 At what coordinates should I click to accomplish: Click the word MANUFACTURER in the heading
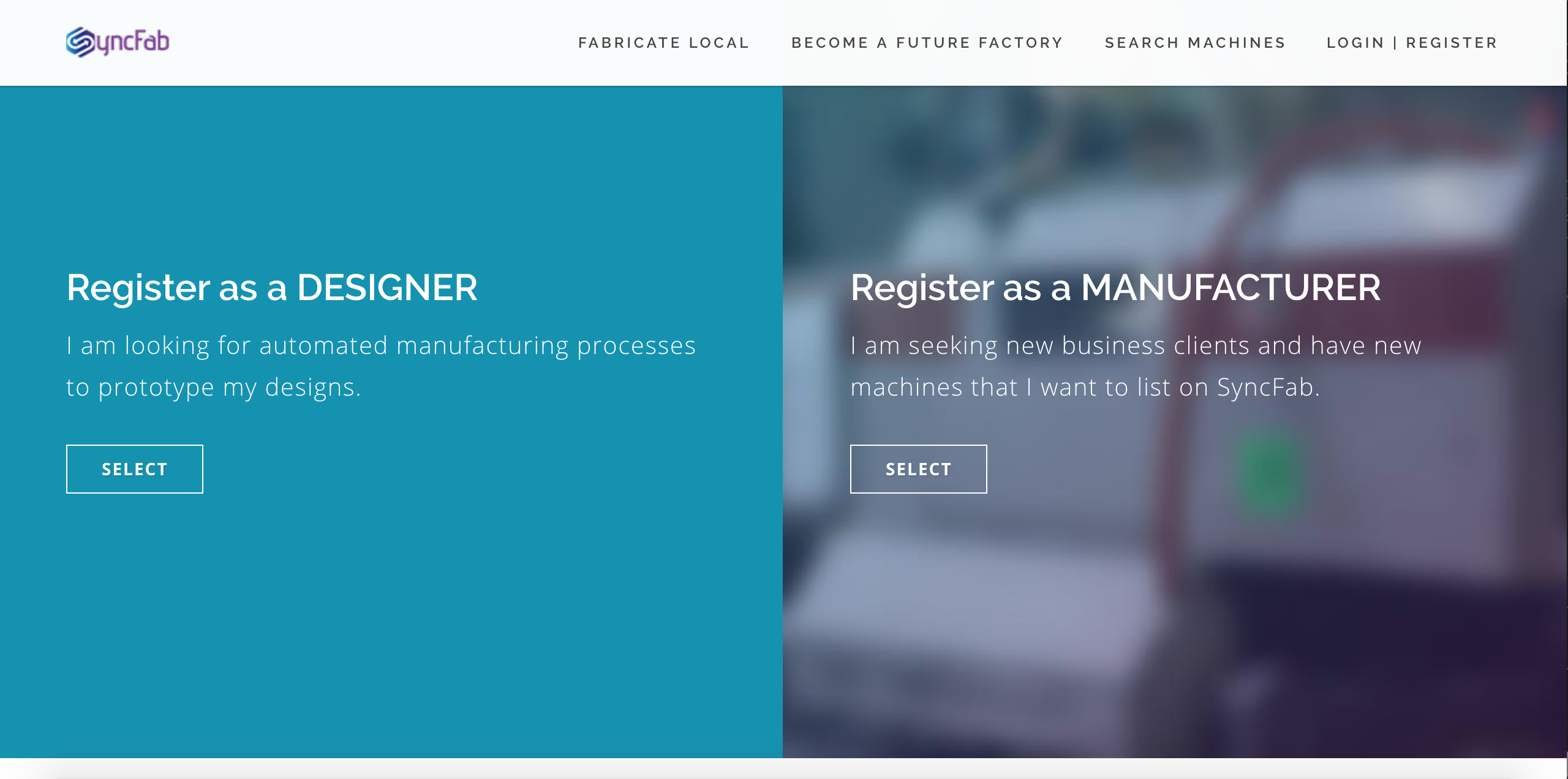pos(1231,288)
